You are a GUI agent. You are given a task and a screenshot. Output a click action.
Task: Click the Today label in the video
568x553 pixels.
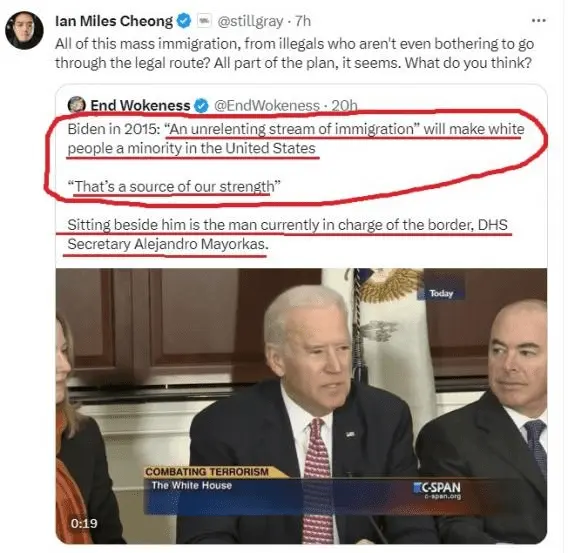441,293
